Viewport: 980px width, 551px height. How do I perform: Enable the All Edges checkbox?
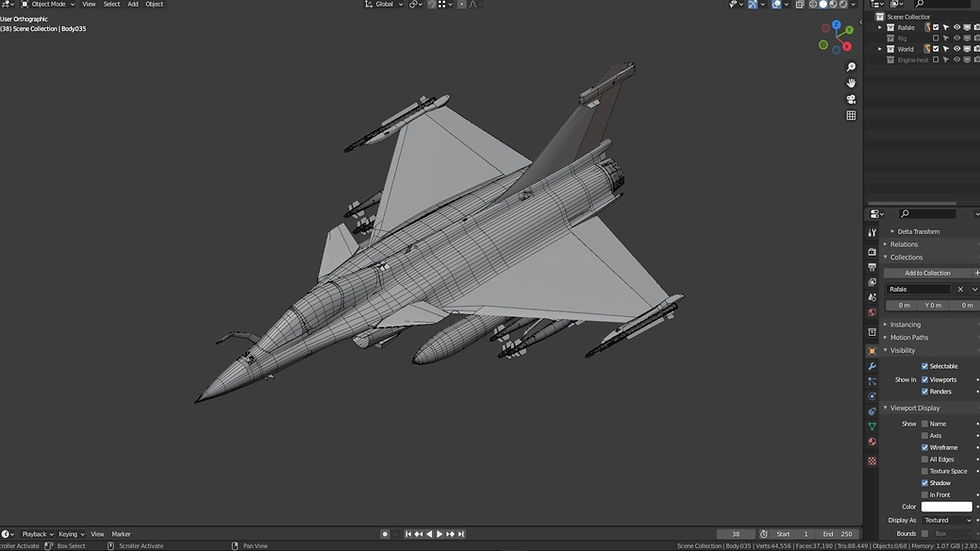tap(924, 459)
